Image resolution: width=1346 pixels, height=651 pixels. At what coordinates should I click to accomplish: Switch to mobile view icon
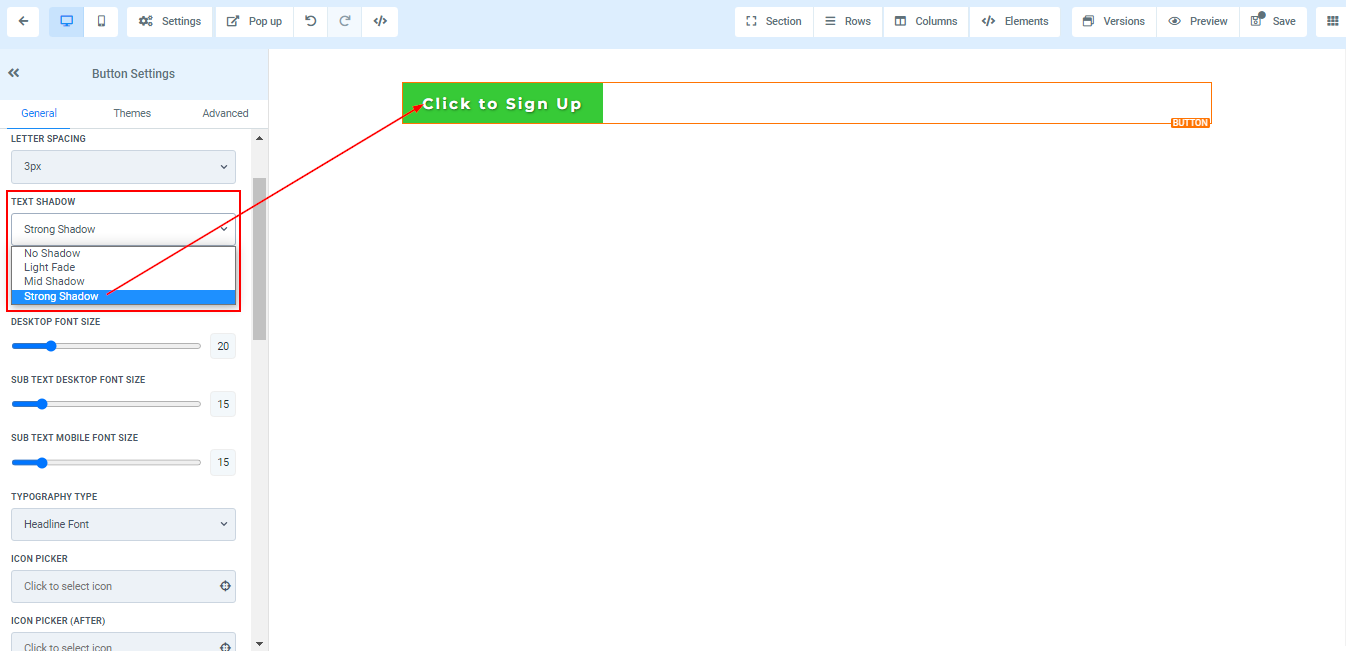(101, 21)
